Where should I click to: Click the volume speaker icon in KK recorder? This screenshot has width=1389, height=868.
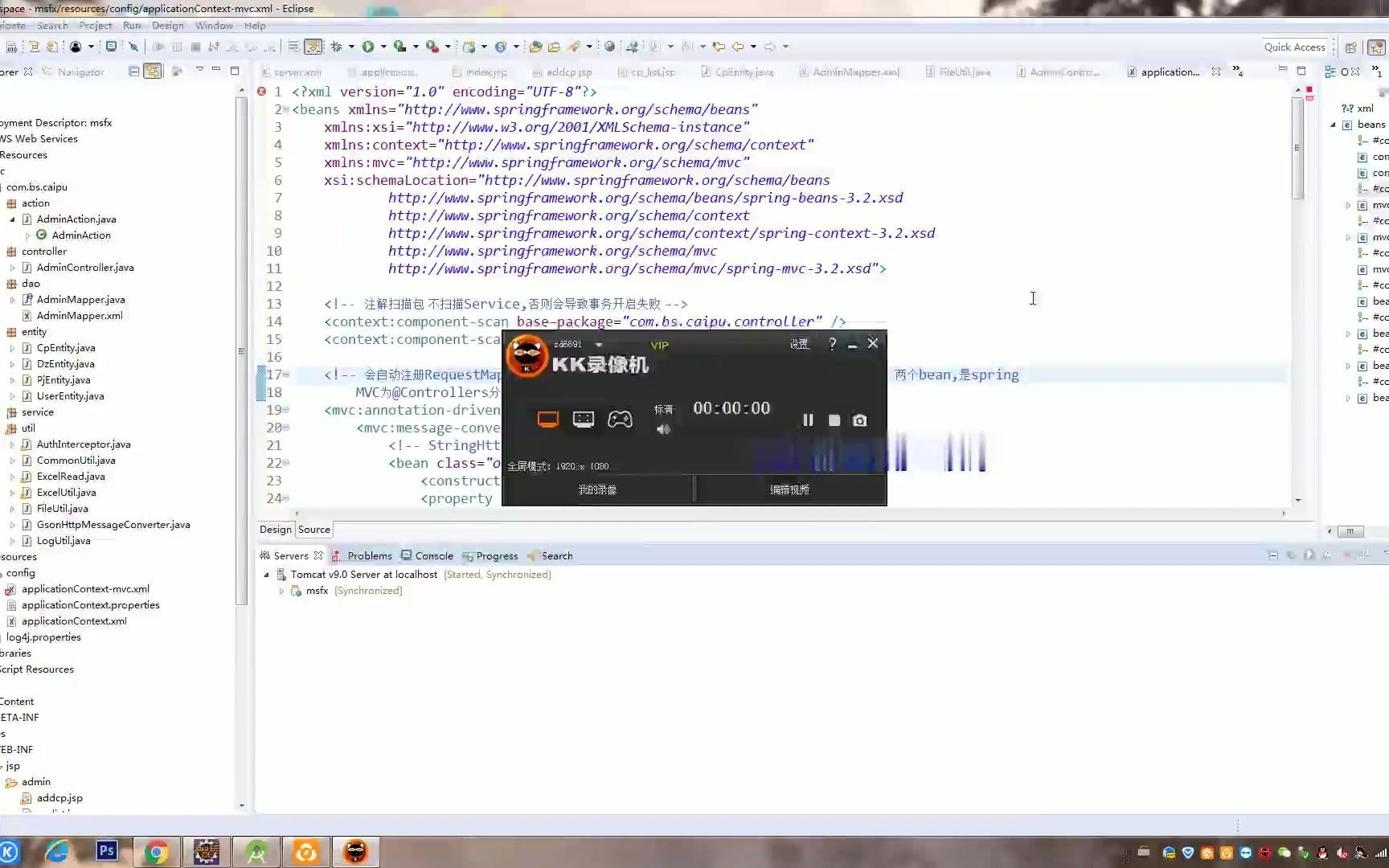[663, 429]
